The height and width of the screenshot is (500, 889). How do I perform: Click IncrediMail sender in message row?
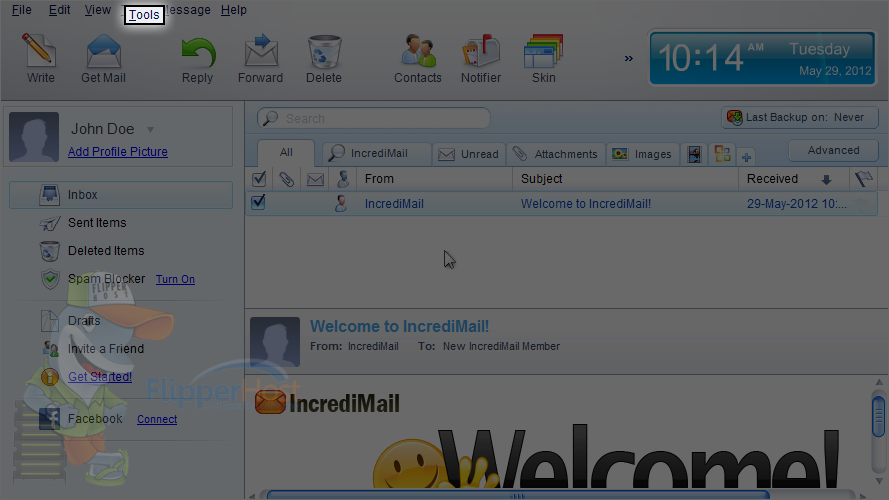(x=394, y=204)
